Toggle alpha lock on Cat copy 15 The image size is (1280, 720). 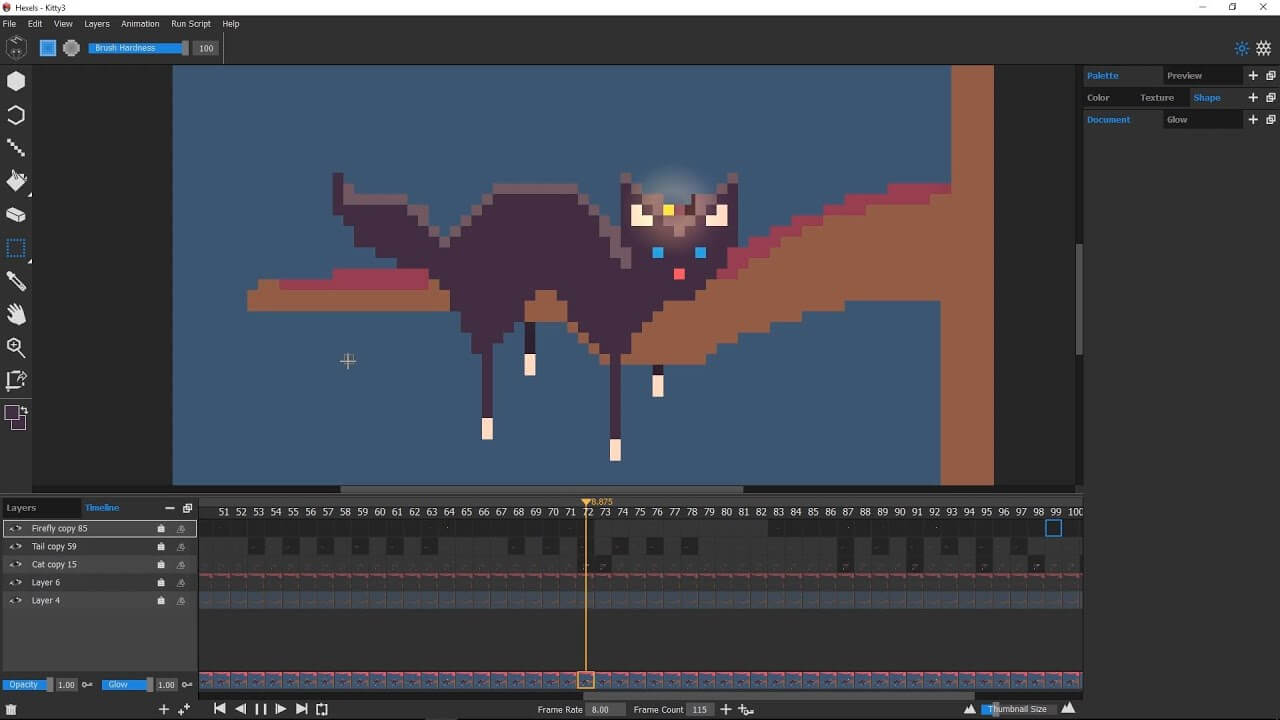coord(181,565)
